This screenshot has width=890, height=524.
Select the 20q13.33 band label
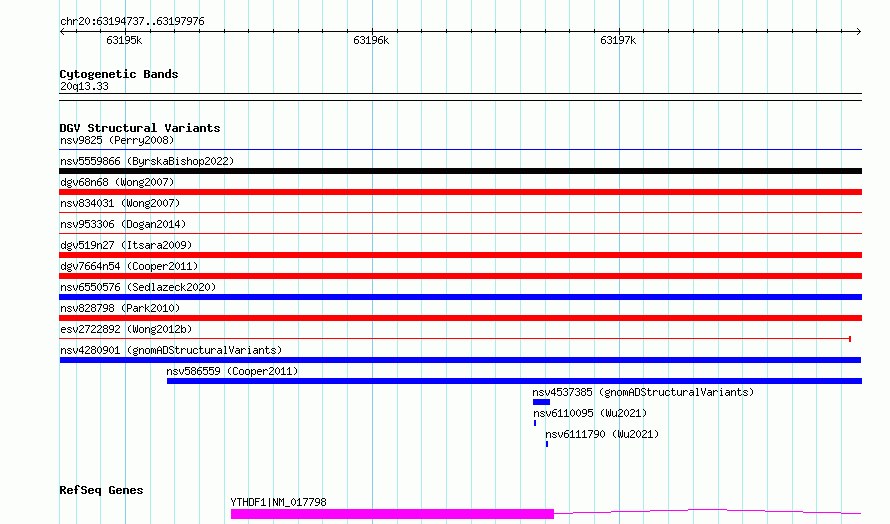coord(84,86)
